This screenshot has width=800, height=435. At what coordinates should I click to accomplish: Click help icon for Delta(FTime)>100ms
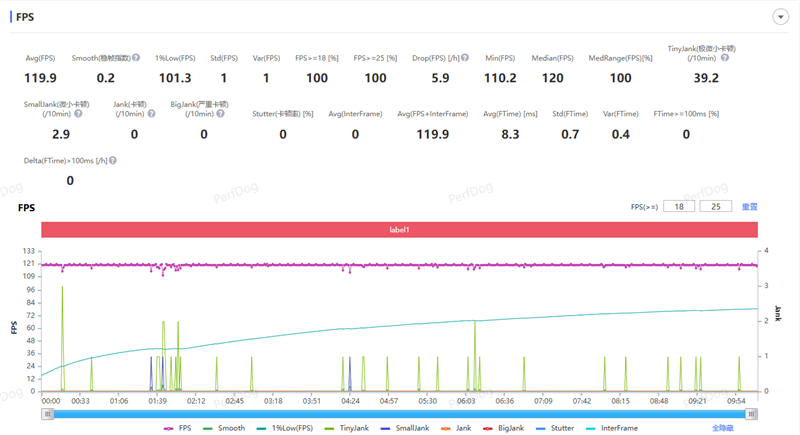point(110,160)
